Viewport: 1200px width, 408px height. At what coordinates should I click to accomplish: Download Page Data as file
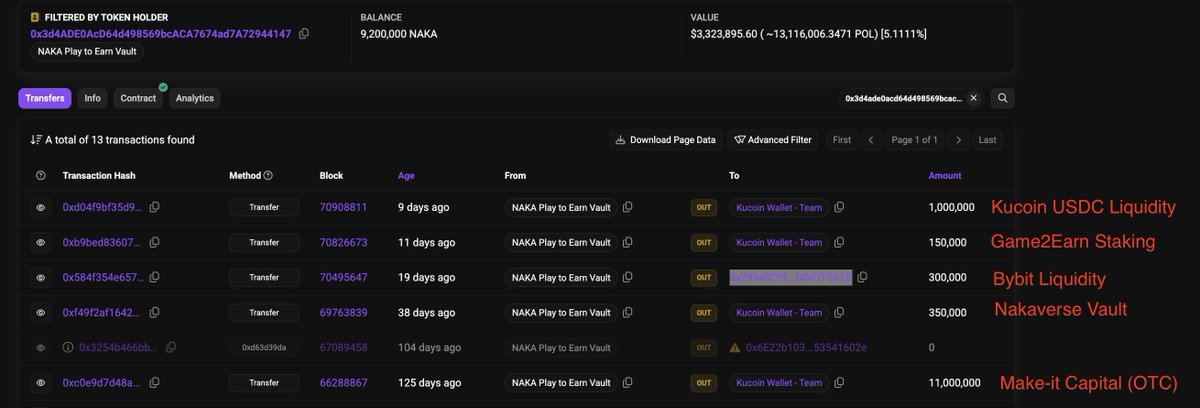point(666,140)
